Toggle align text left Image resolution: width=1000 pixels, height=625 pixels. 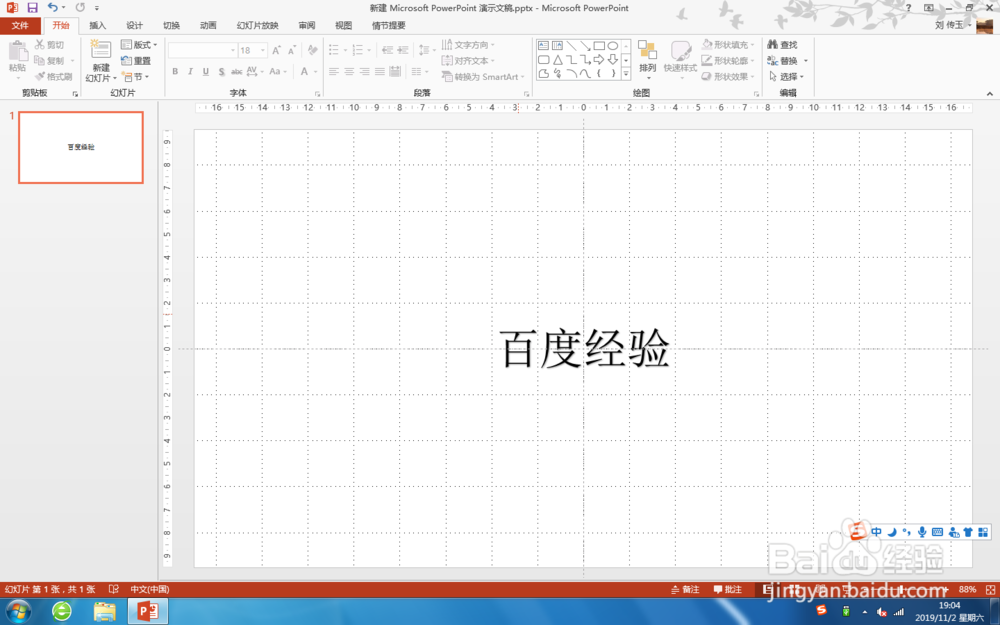pyautogui.click(x=334, y=71)
